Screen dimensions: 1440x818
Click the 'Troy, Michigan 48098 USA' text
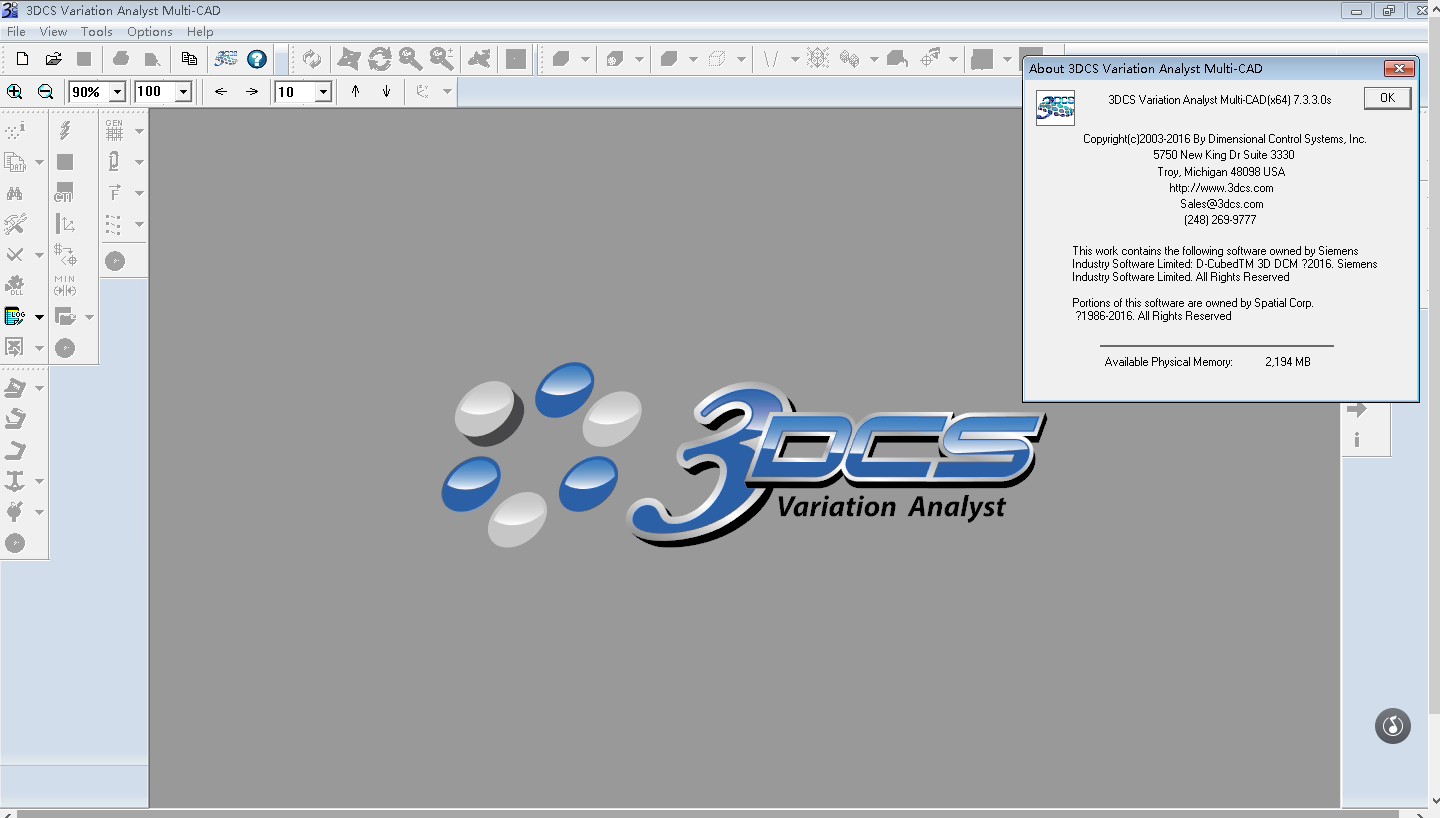click(1221, 172)
